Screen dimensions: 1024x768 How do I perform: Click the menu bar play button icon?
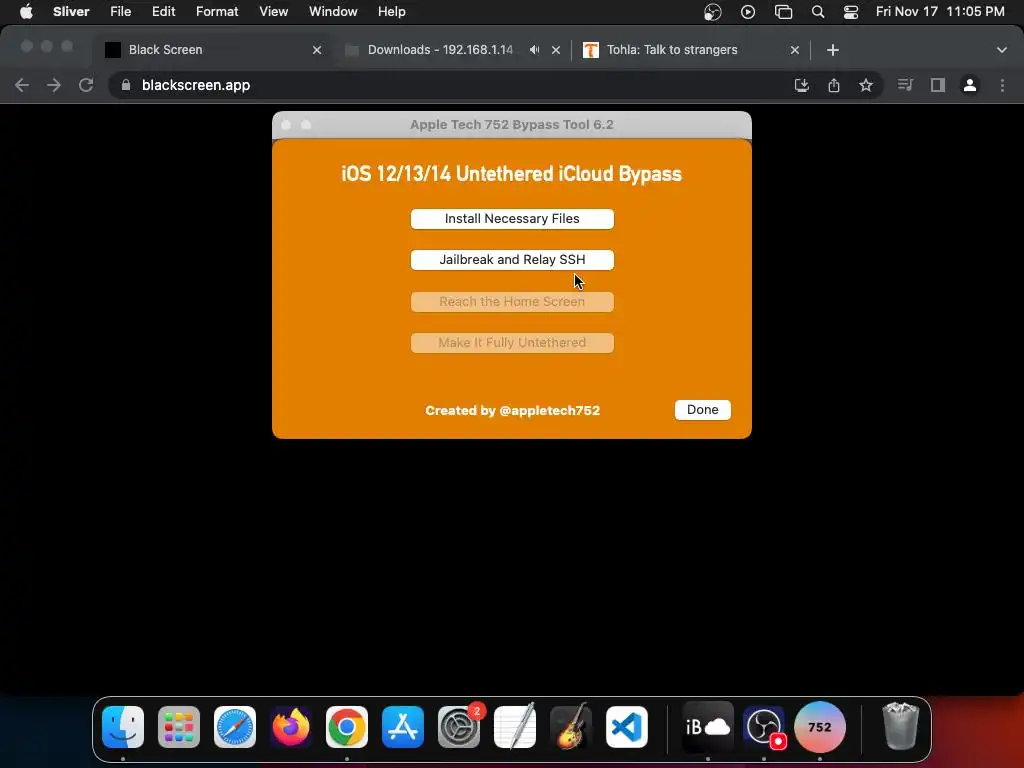click(x=748, y=12)
